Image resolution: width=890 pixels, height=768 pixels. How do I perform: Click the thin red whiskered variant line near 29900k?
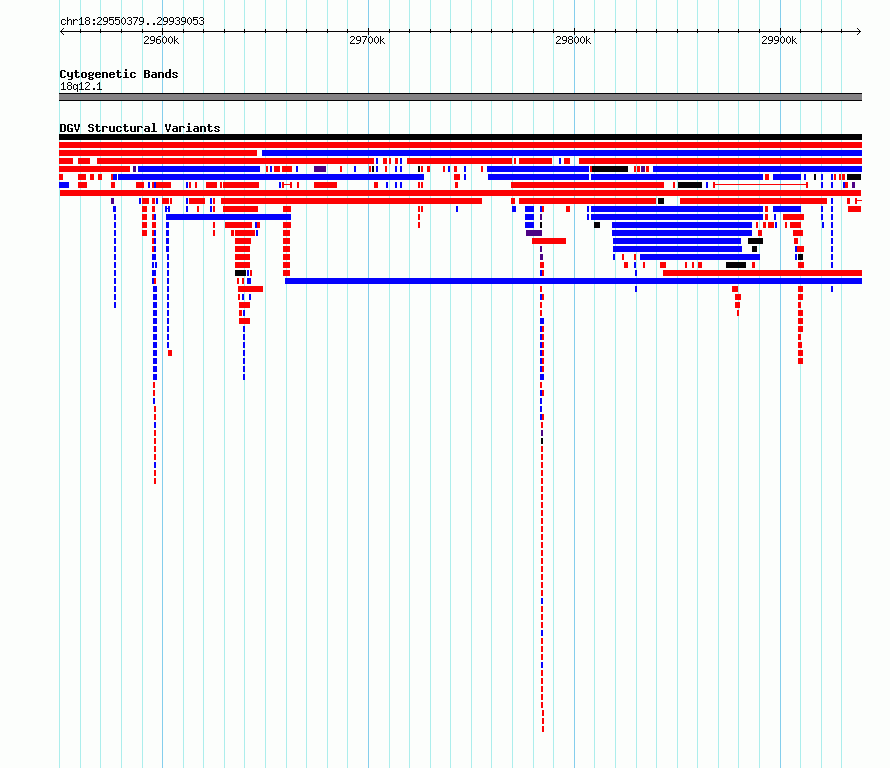761,185
